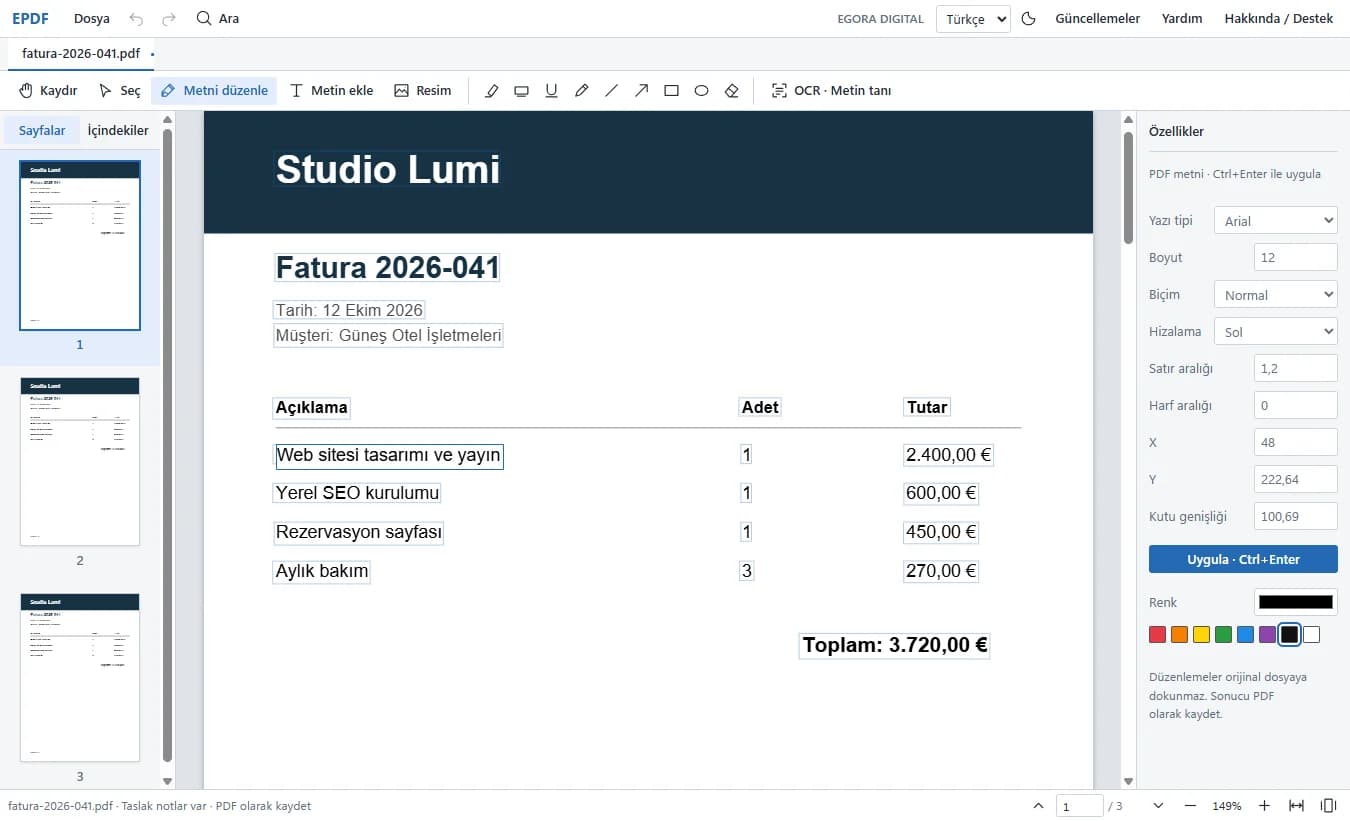Click the Uygula · Ctrl+Enter button
This screenshot has height=821, width=1350.
(x=1243, y=559)
